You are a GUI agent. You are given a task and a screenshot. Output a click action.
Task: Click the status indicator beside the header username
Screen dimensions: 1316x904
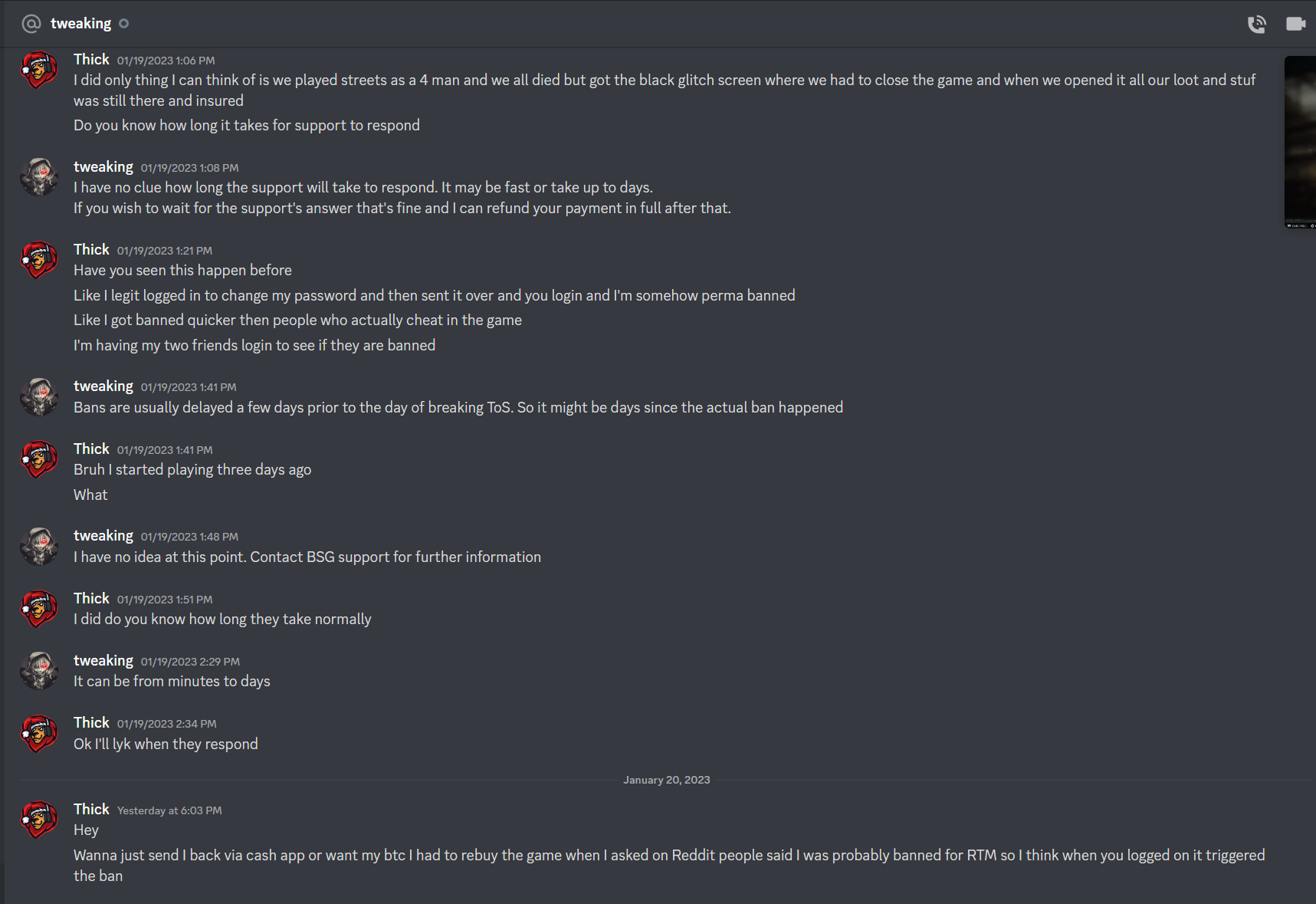[x=124, y=24]
